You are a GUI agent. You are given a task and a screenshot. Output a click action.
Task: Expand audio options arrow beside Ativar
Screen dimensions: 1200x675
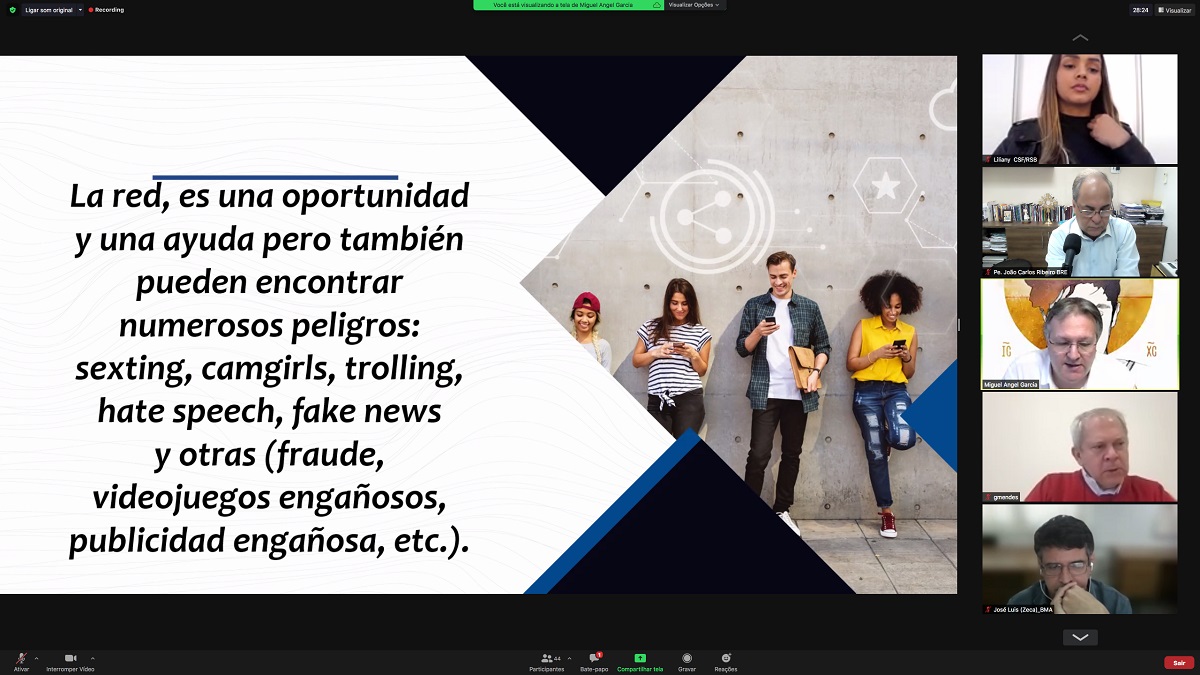pos(36,658)
